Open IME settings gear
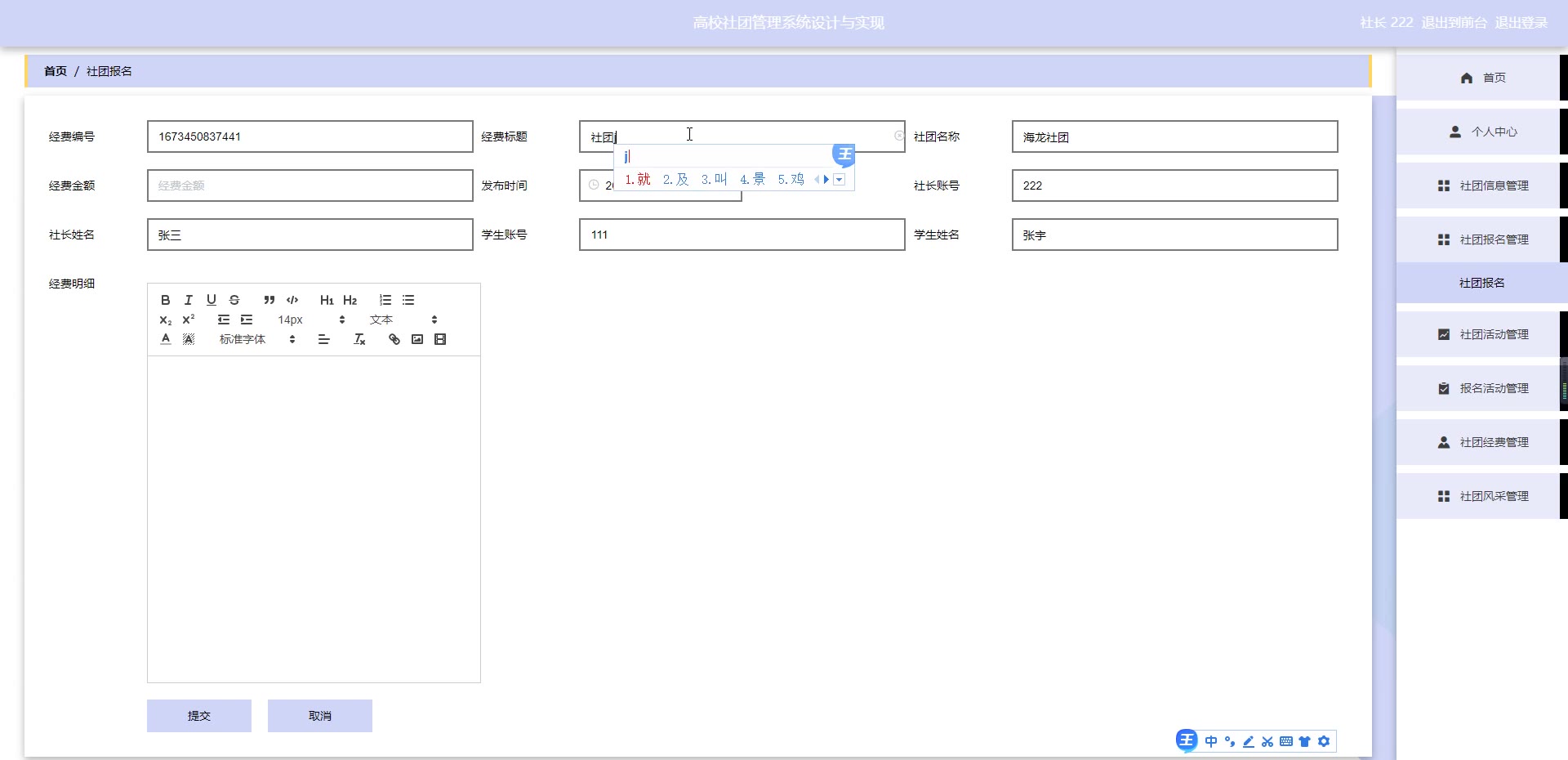Screen dimensions: 1568x760 point(1324,741)
